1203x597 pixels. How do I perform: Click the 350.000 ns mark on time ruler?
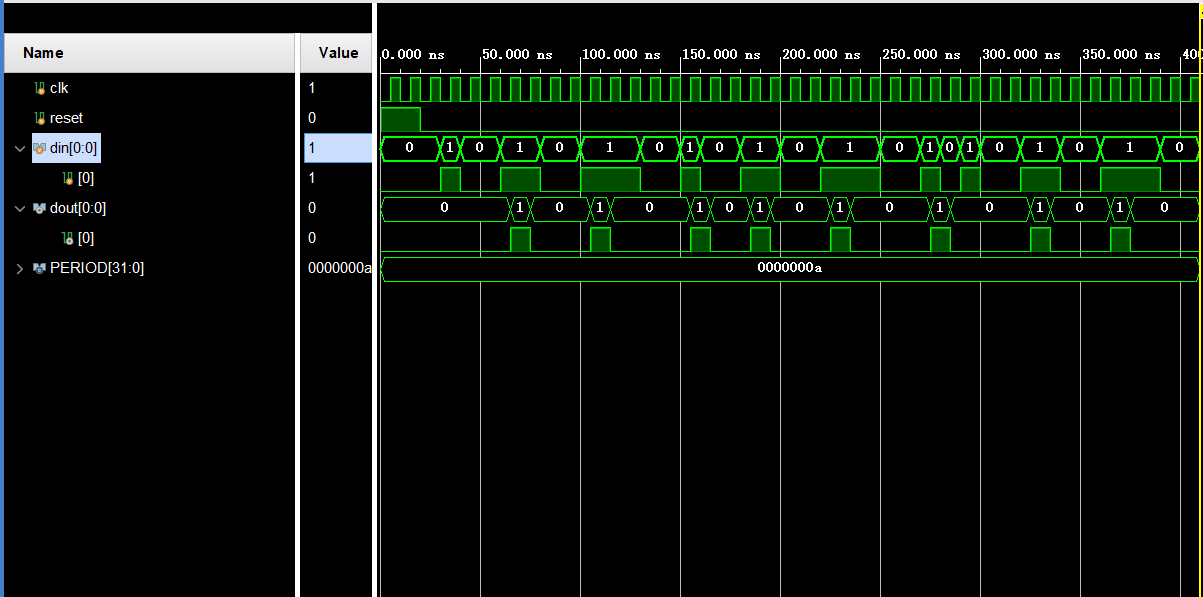[1121, 55]
